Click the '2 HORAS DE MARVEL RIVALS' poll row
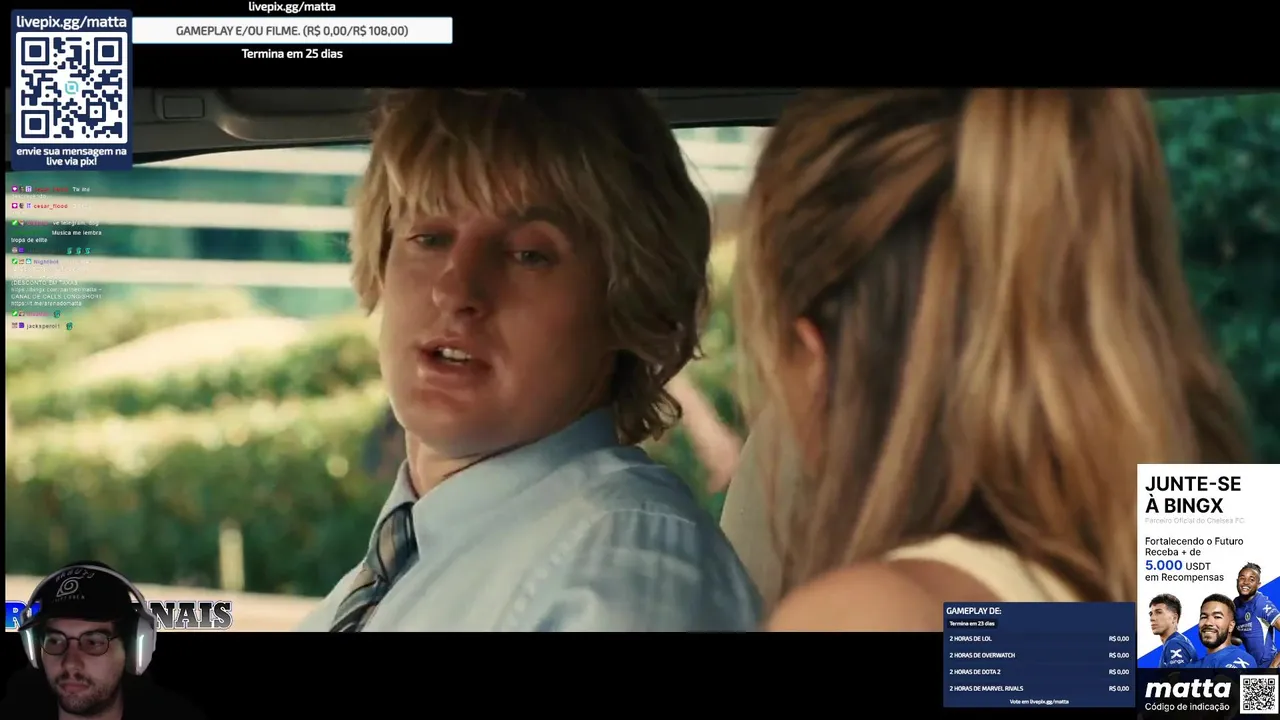Screen dimensions: 1280x720 tap(1038, 688)
